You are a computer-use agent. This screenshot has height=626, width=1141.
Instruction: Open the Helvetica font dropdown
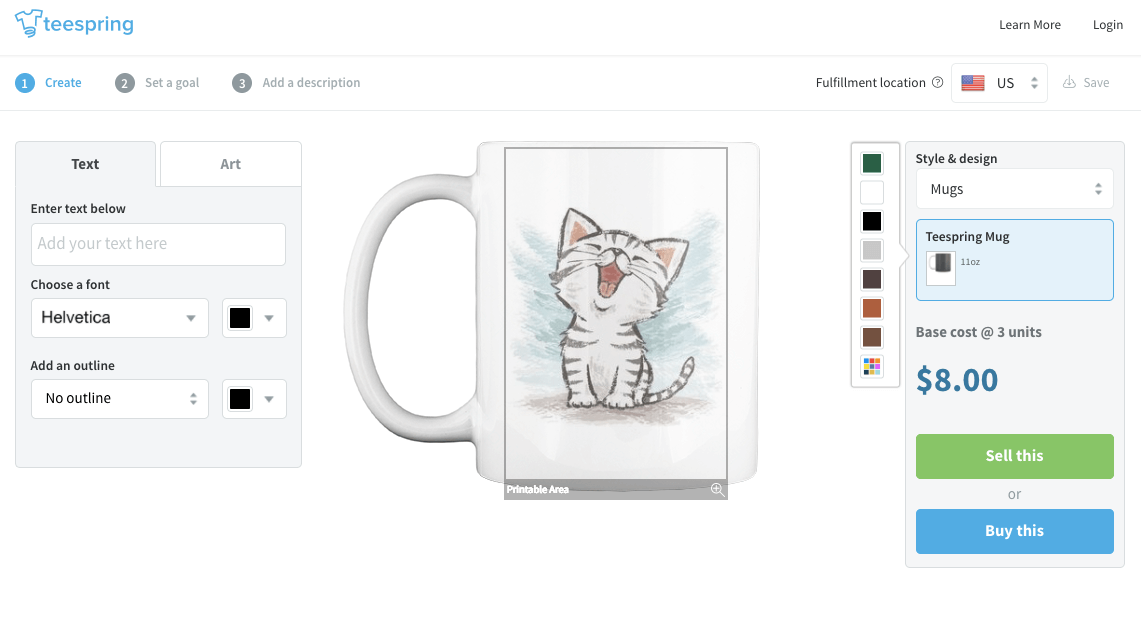click(120, 318)
